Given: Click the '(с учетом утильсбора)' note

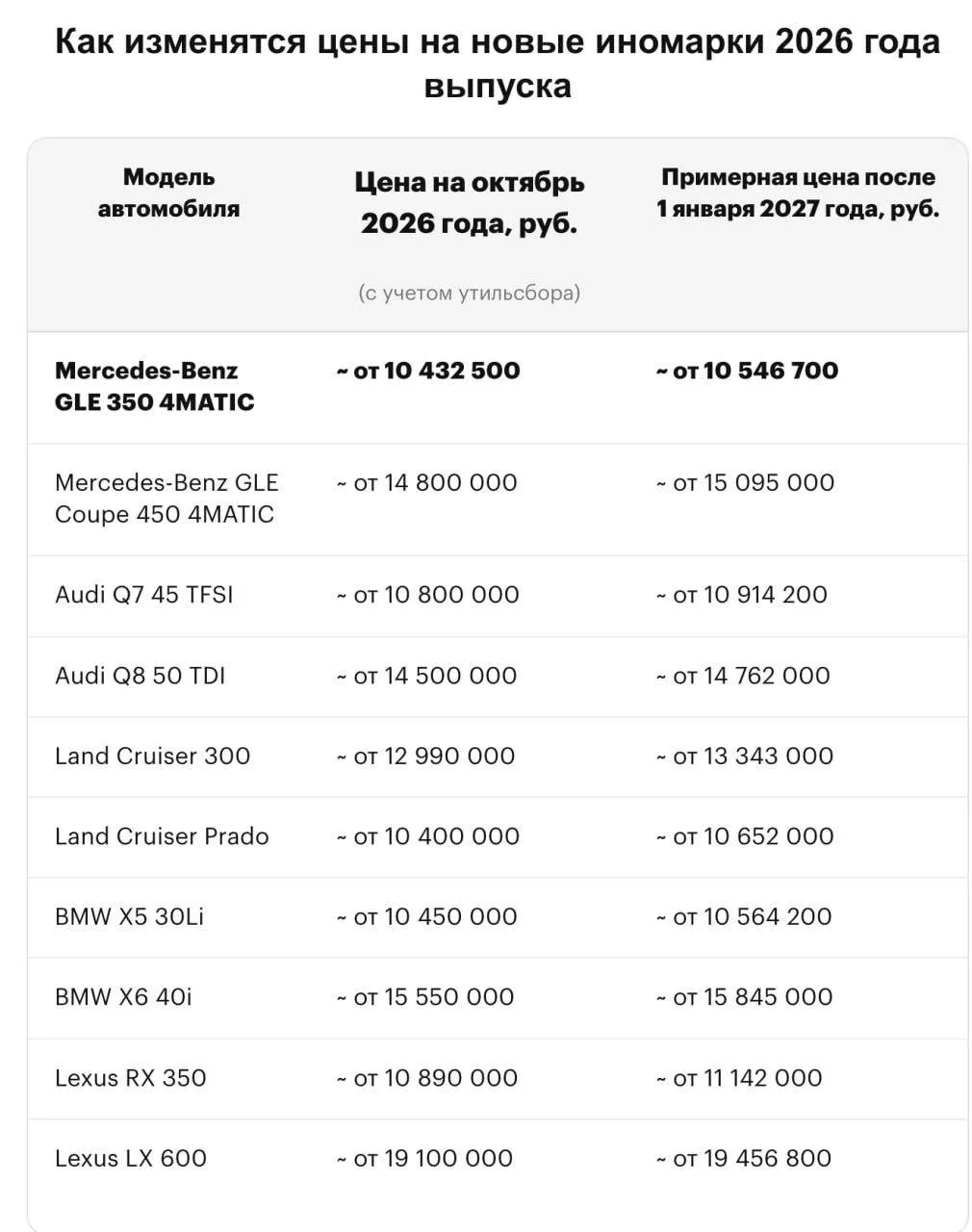Looking at the screenshot, I should (x=470, y=293).
